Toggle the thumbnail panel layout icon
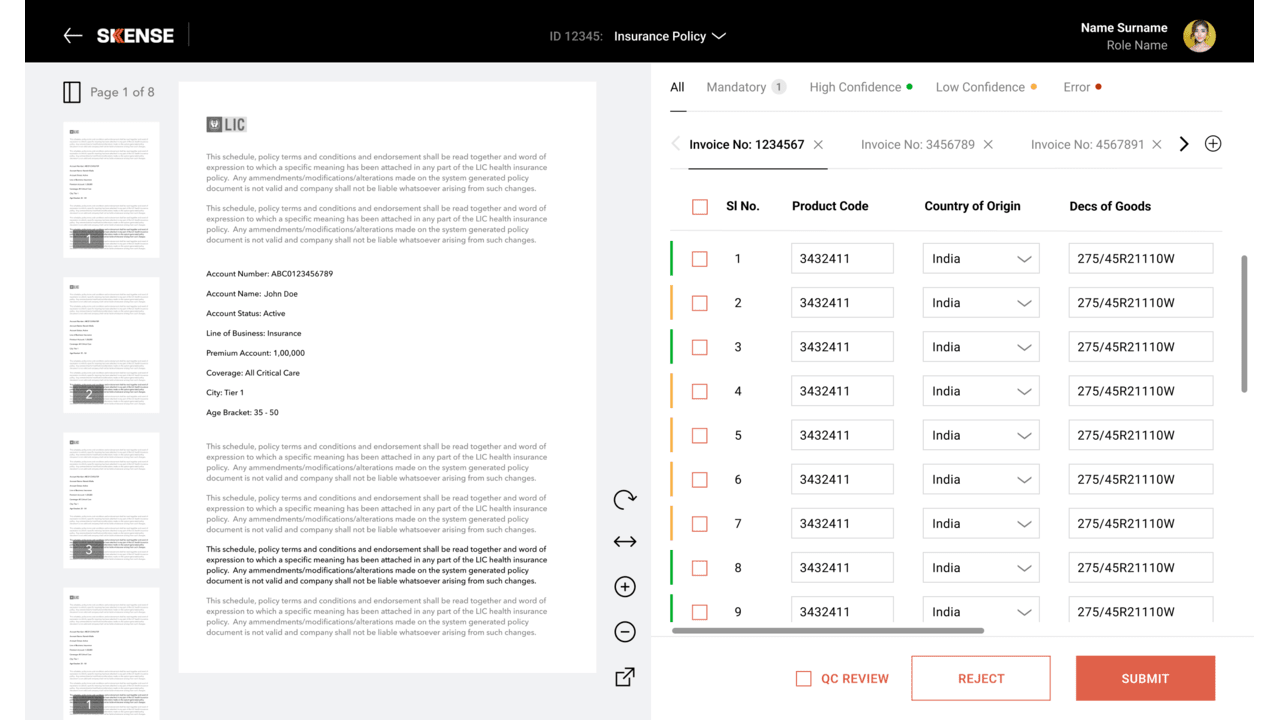1280x720 pixels. [x=72, y=92]
